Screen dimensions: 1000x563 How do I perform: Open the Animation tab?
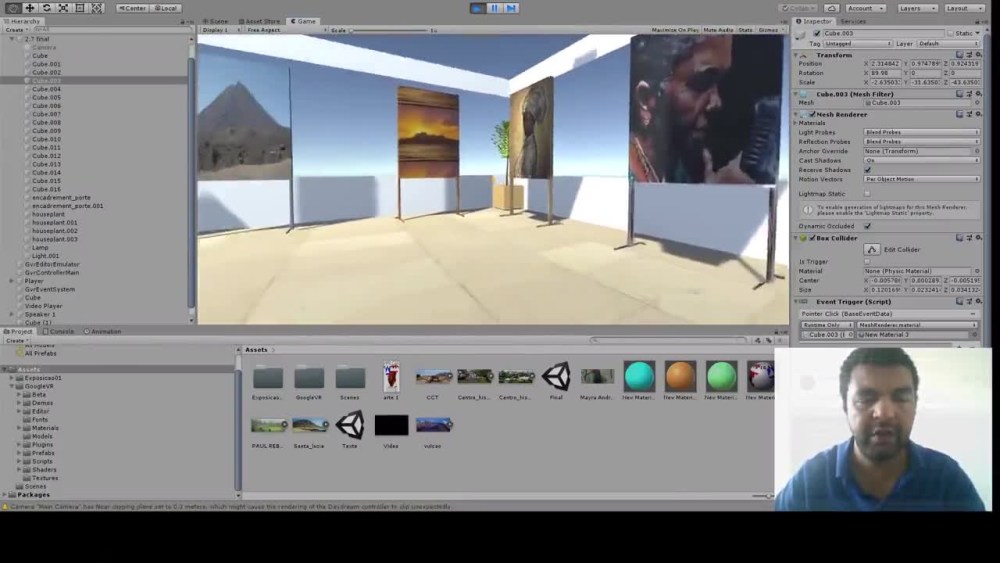click(103, 332)
